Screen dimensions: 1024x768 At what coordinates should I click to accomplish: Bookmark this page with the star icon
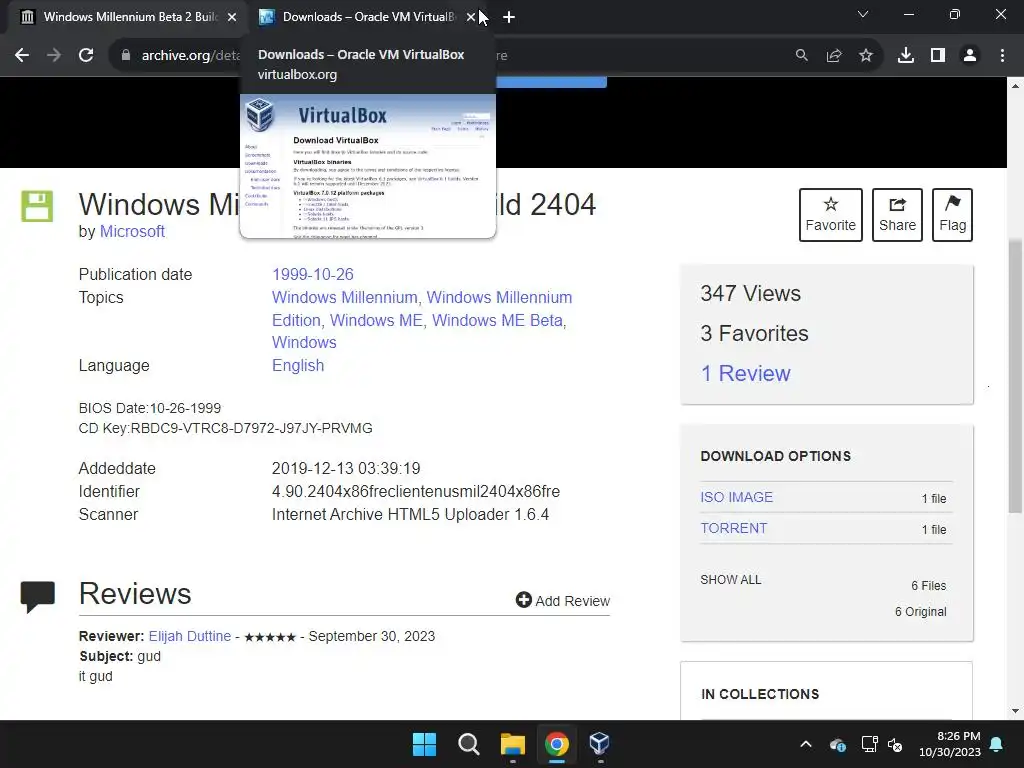866,56
